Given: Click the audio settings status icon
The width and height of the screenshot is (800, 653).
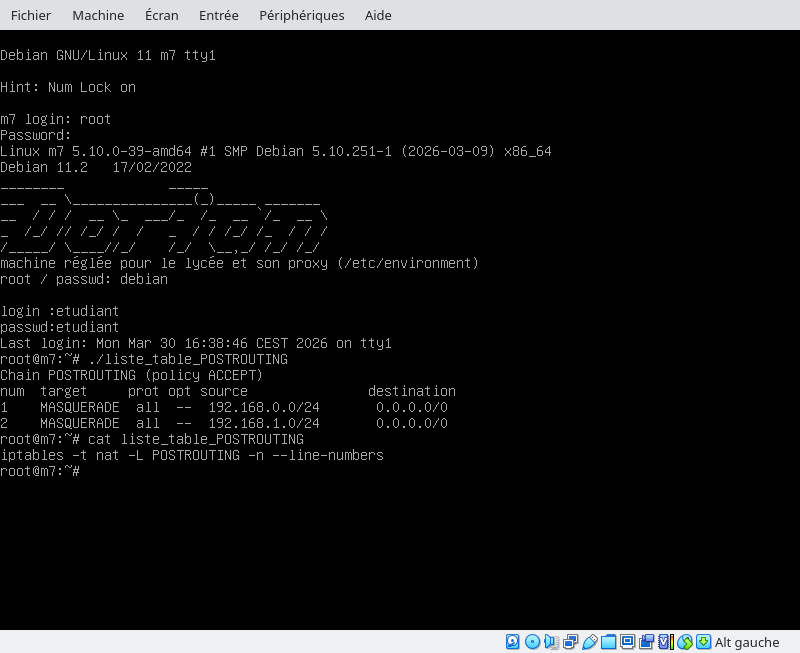Looking at the screenshot, I should 551,642.
